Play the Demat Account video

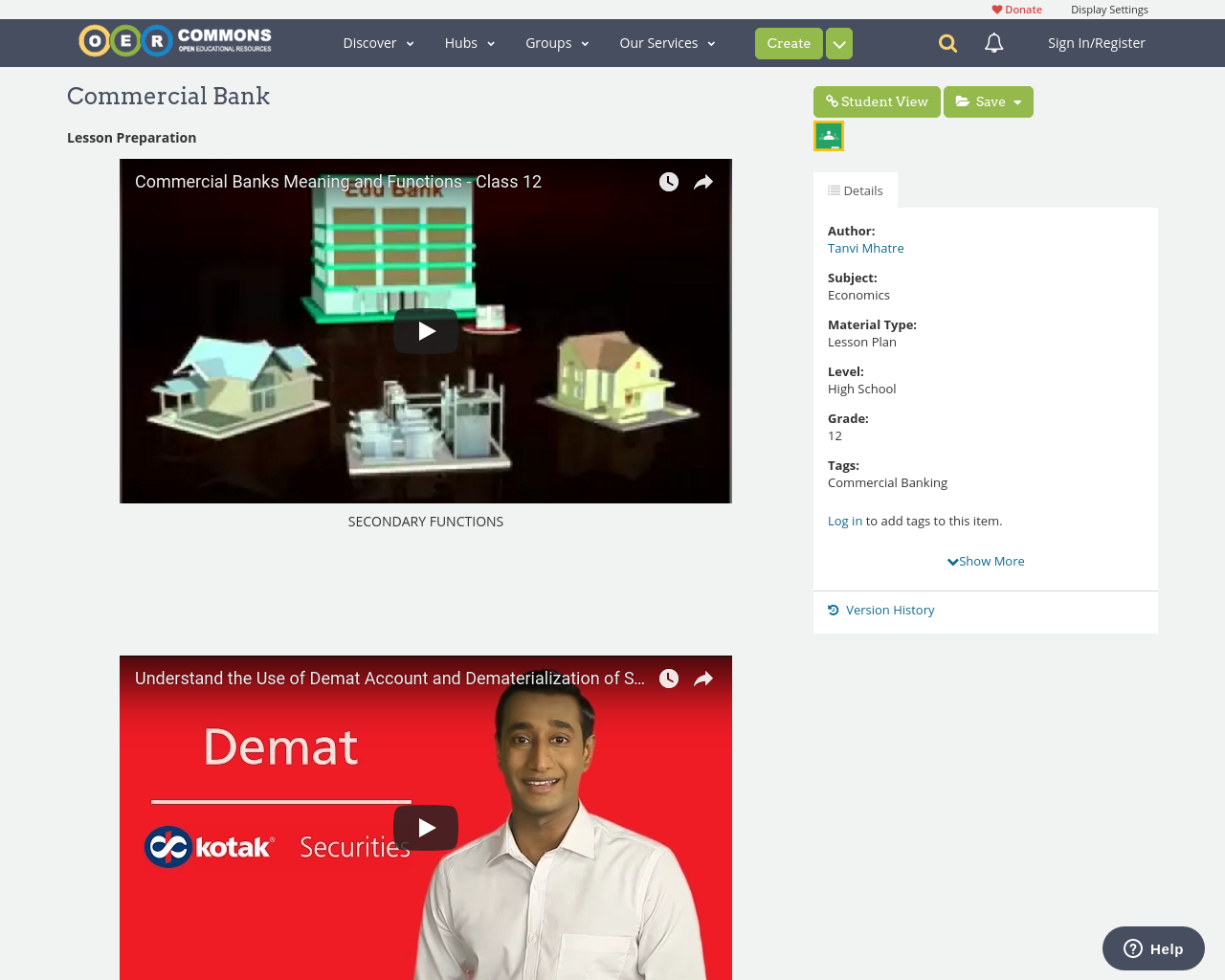click(426, 827)
